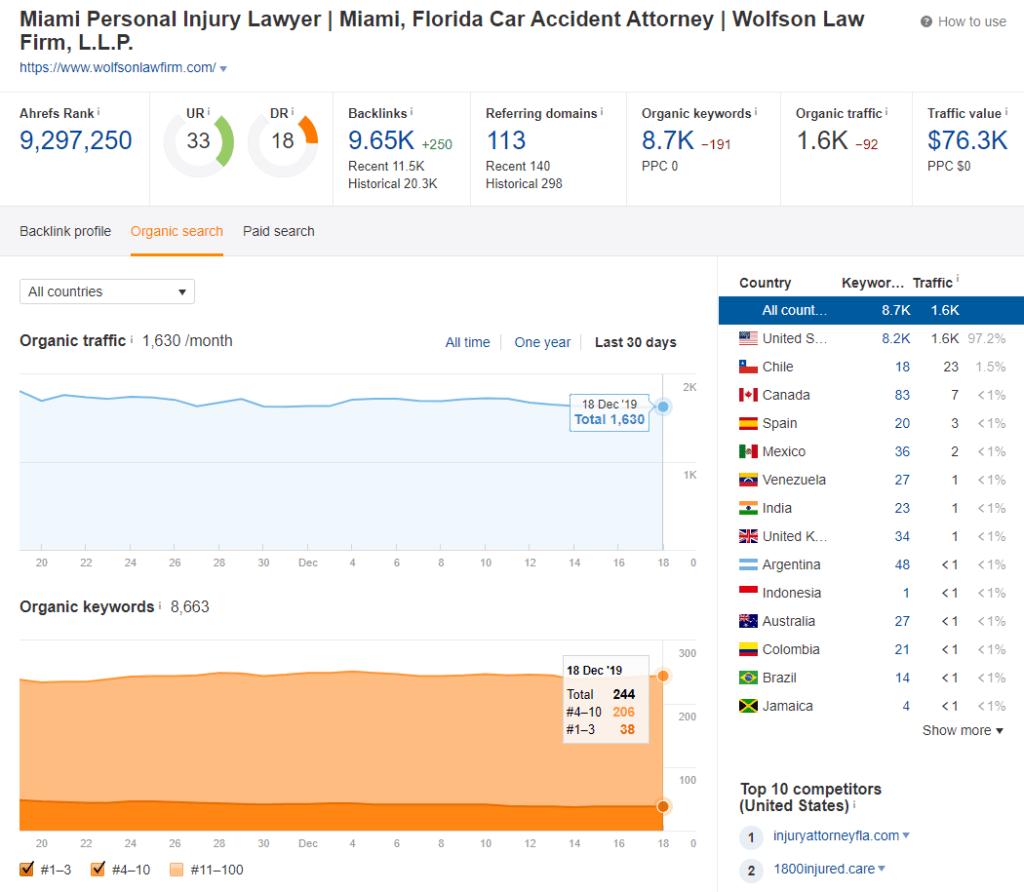
Task: Click the 113 referring domains count
Action: 506,140
